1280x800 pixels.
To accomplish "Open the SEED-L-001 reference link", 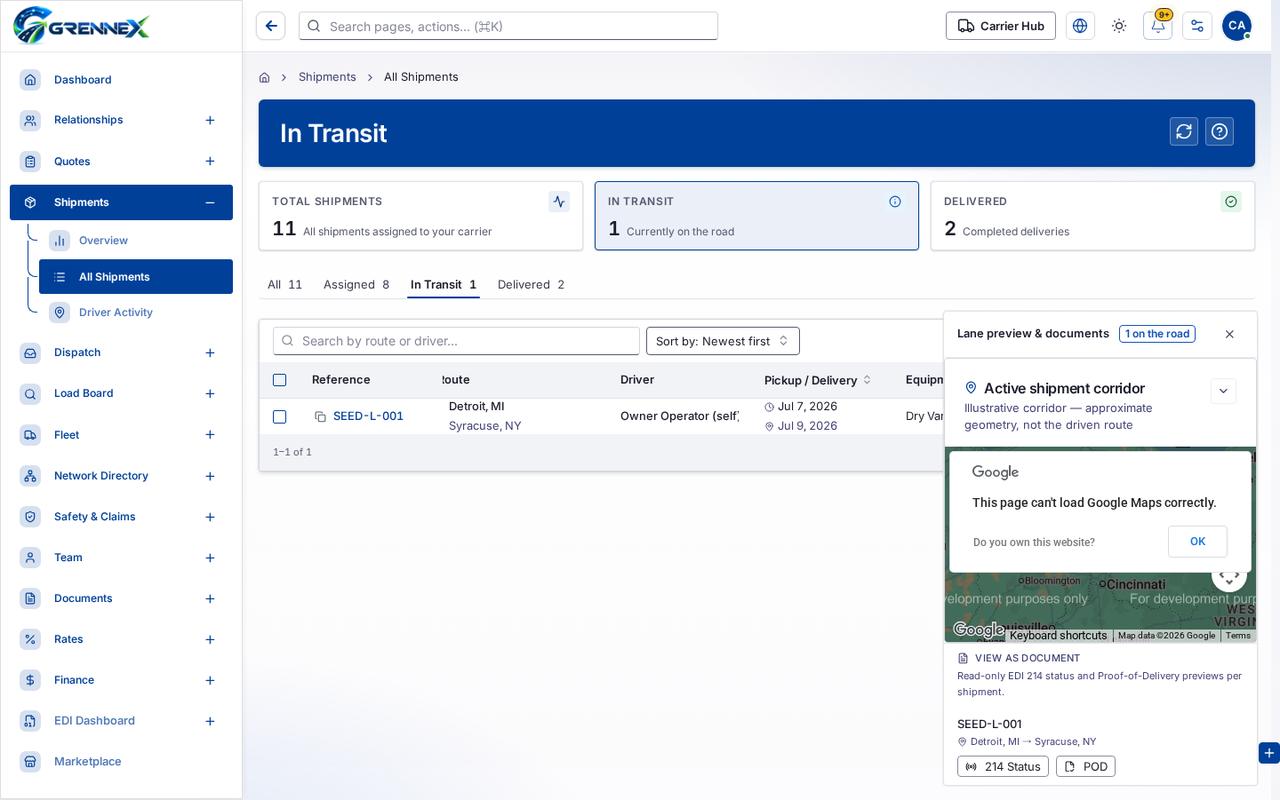I will [368, 417].
